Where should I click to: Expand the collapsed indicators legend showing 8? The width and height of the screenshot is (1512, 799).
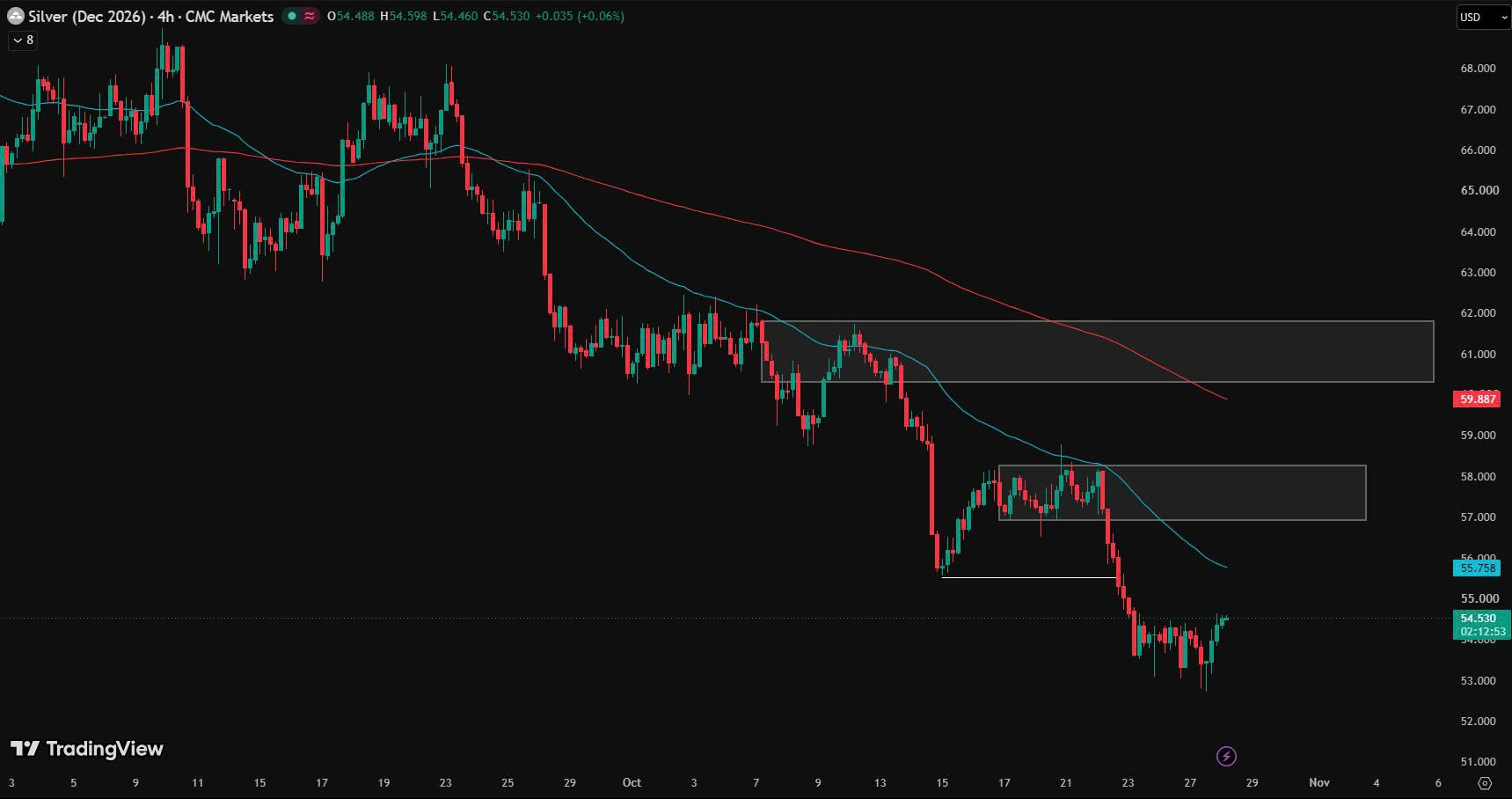click(24, 40)
